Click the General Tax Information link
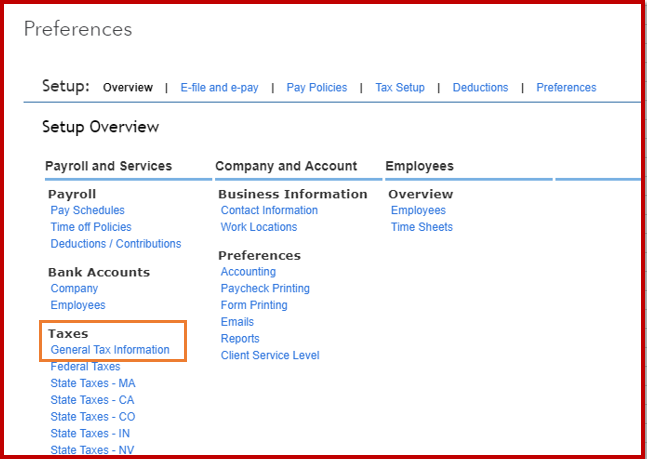The width and height of the screenshot is (647, 459). tap(110, 350)
